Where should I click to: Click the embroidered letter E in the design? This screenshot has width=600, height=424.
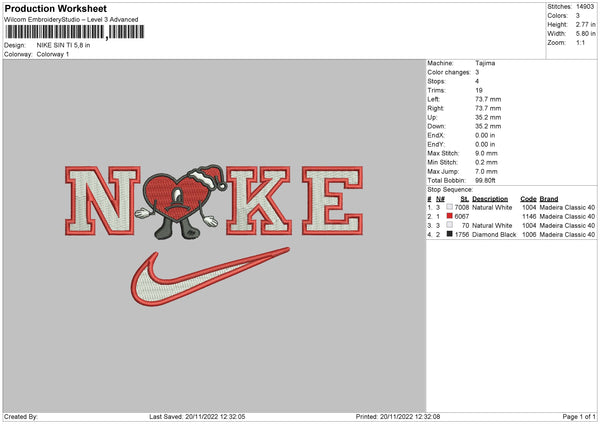[x=332, y=201]
